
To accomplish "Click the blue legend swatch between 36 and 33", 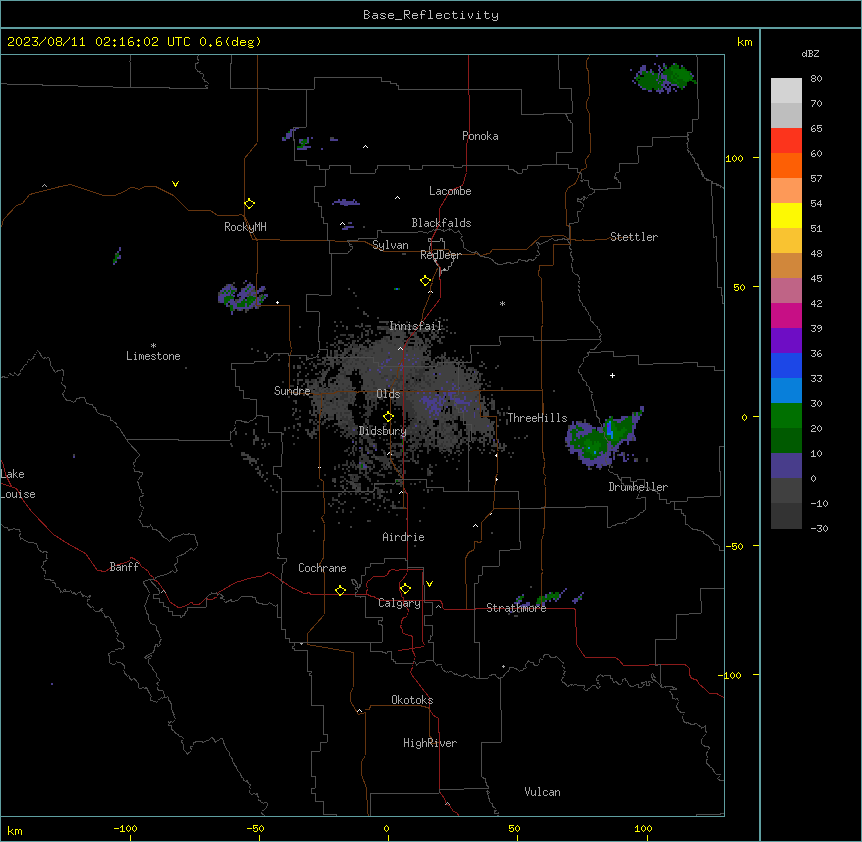I will [x=786, y=365].
